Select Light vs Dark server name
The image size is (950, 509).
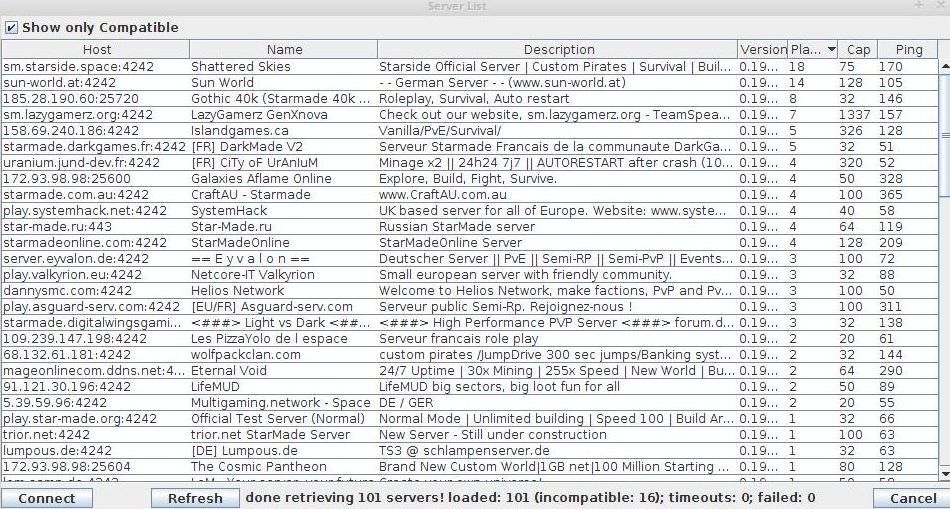[x=281, y=323]
